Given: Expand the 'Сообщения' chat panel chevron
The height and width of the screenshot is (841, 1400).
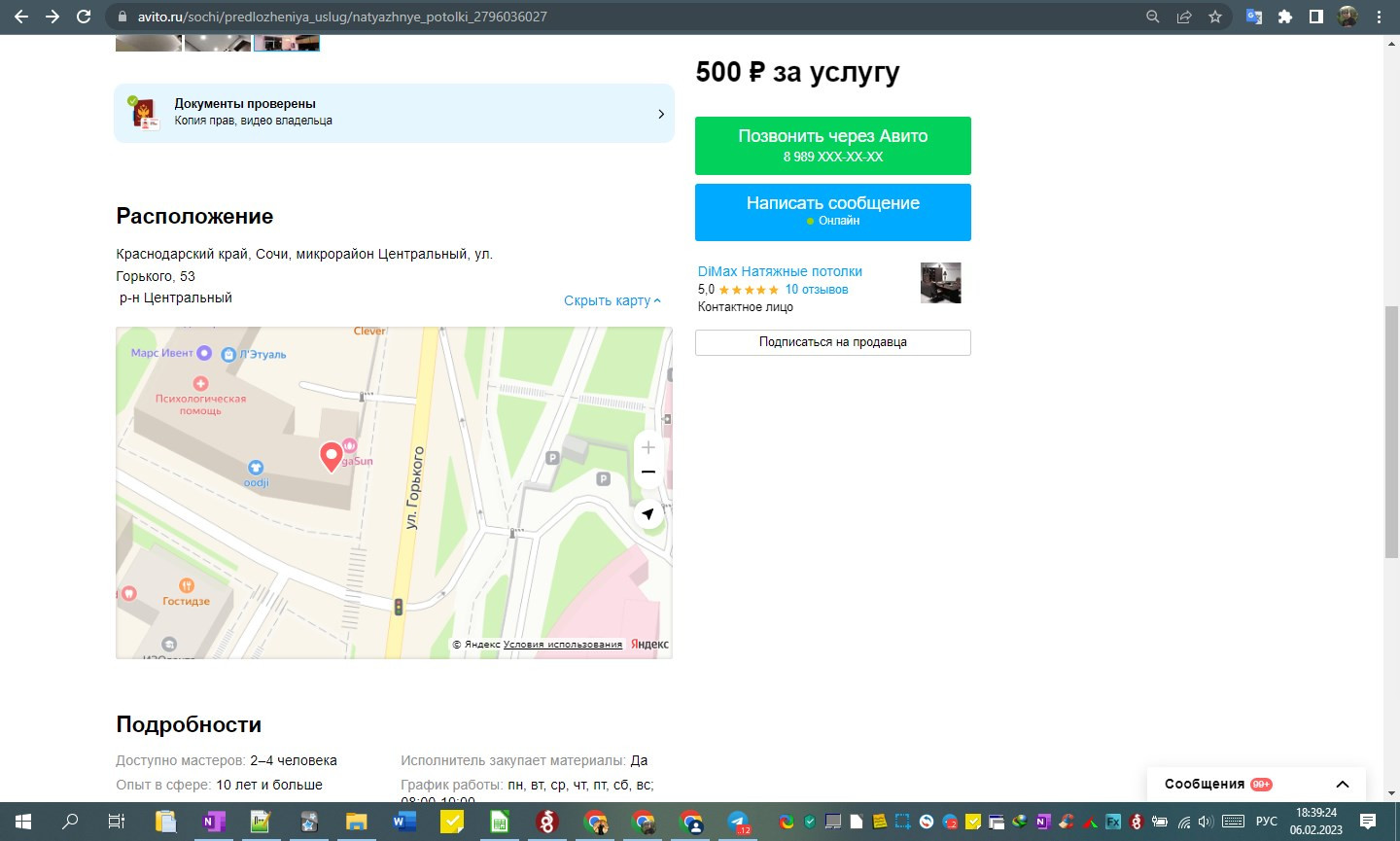Looking at the screenshot, I should 1343,785.
